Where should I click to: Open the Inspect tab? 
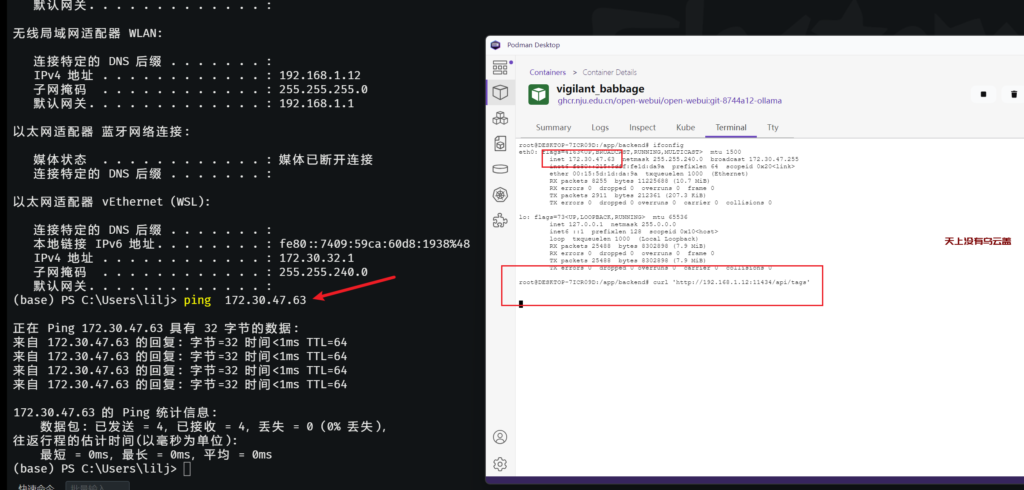coord(643,127)
